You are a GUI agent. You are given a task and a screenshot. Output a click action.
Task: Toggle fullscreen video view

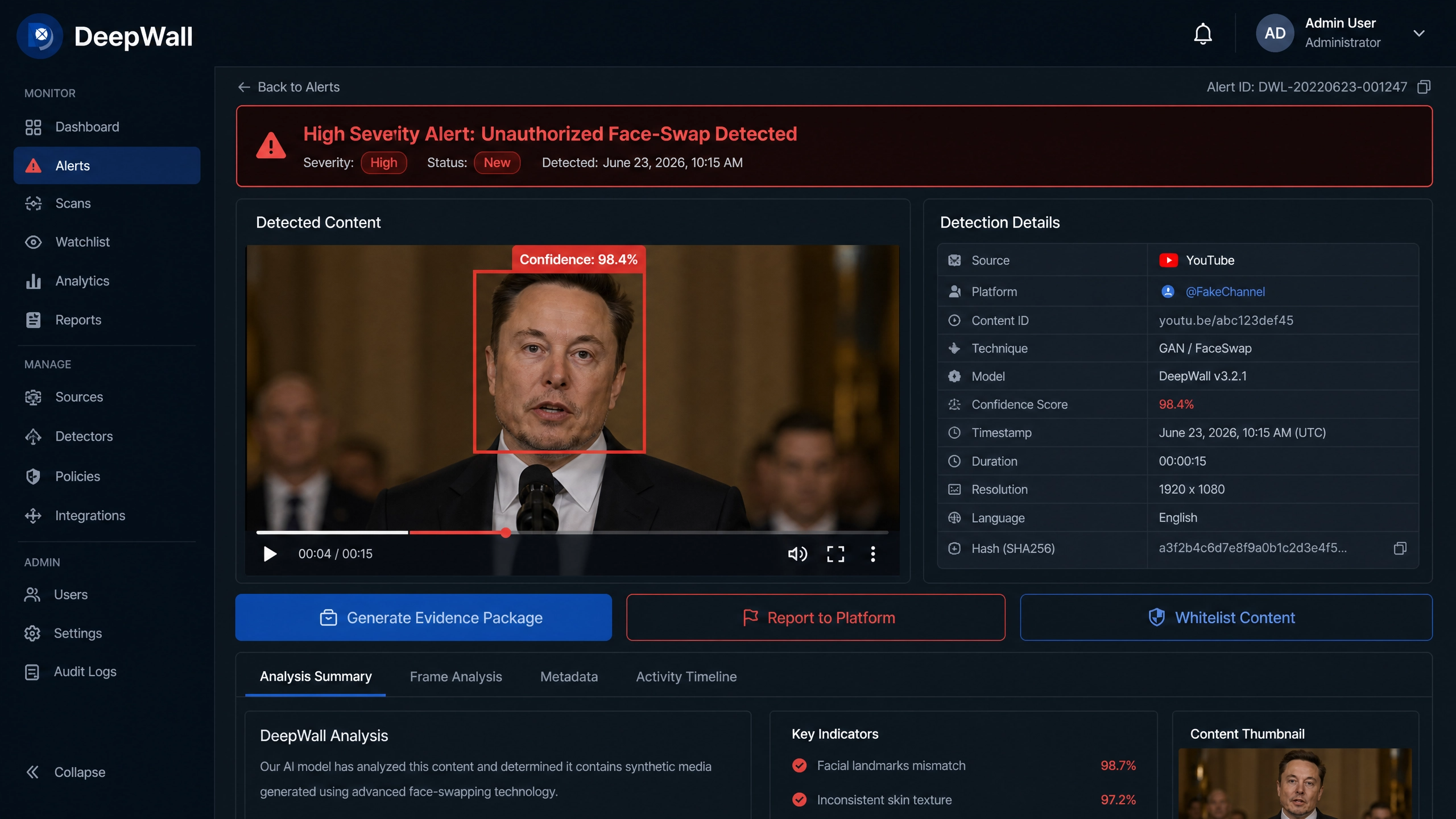(835, 553)
